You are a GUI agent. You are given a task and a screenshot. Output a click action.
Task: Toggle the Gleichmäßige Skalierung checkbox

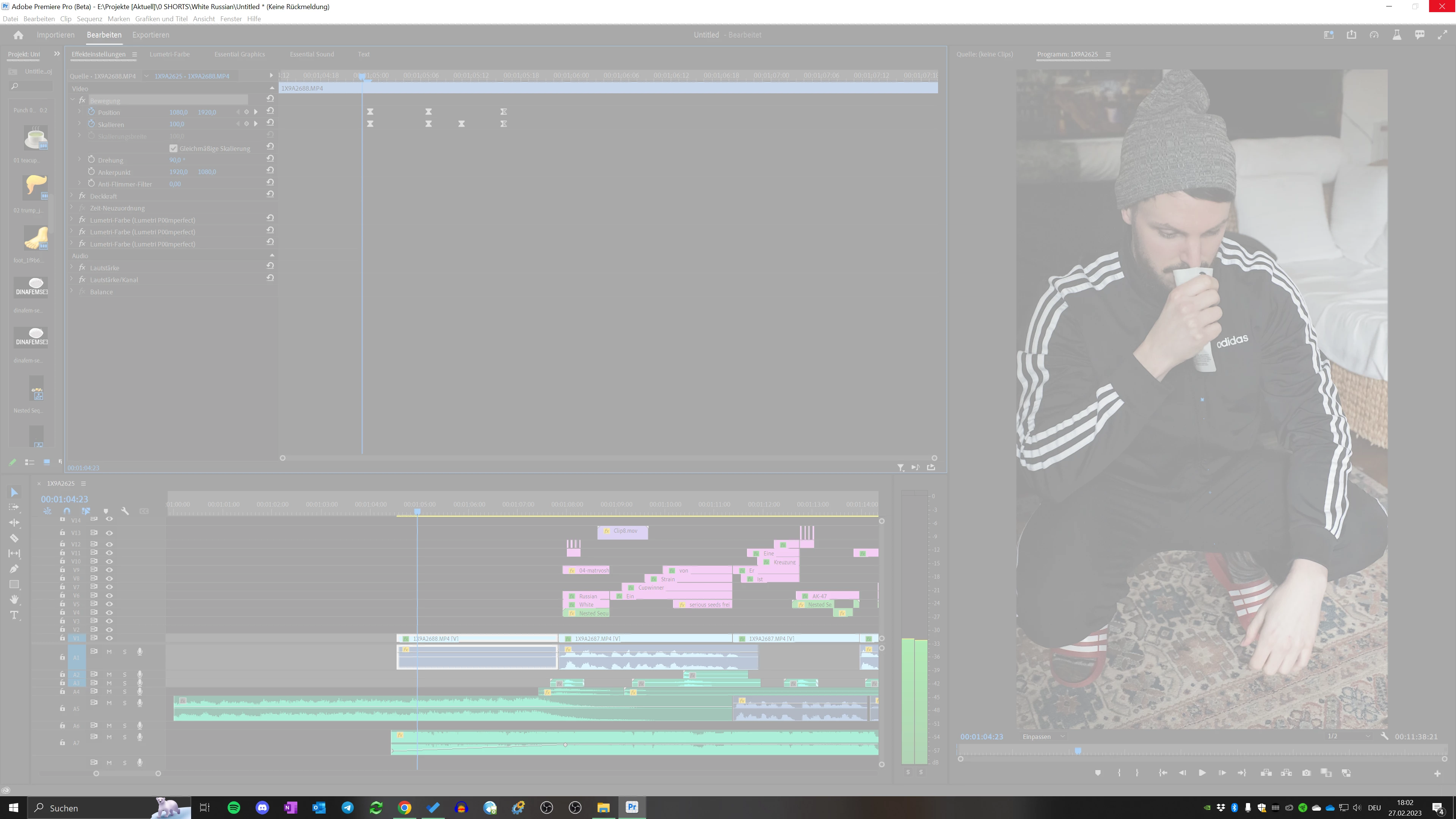tap(174, 148)
